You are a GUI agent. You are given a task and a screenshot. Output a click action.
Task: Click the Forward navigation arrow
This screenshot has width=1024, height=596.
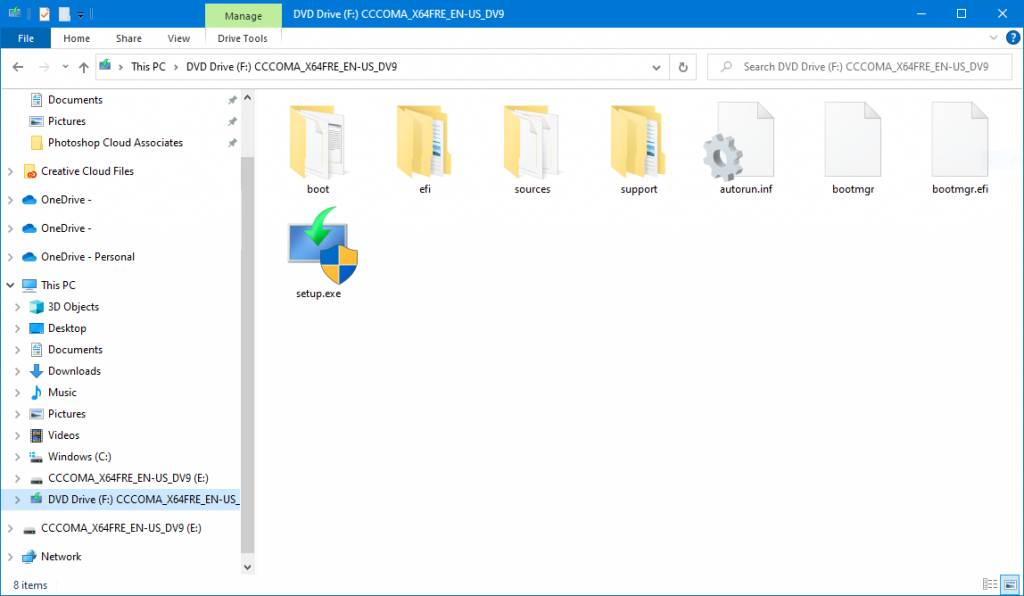[x=44, y=67]
